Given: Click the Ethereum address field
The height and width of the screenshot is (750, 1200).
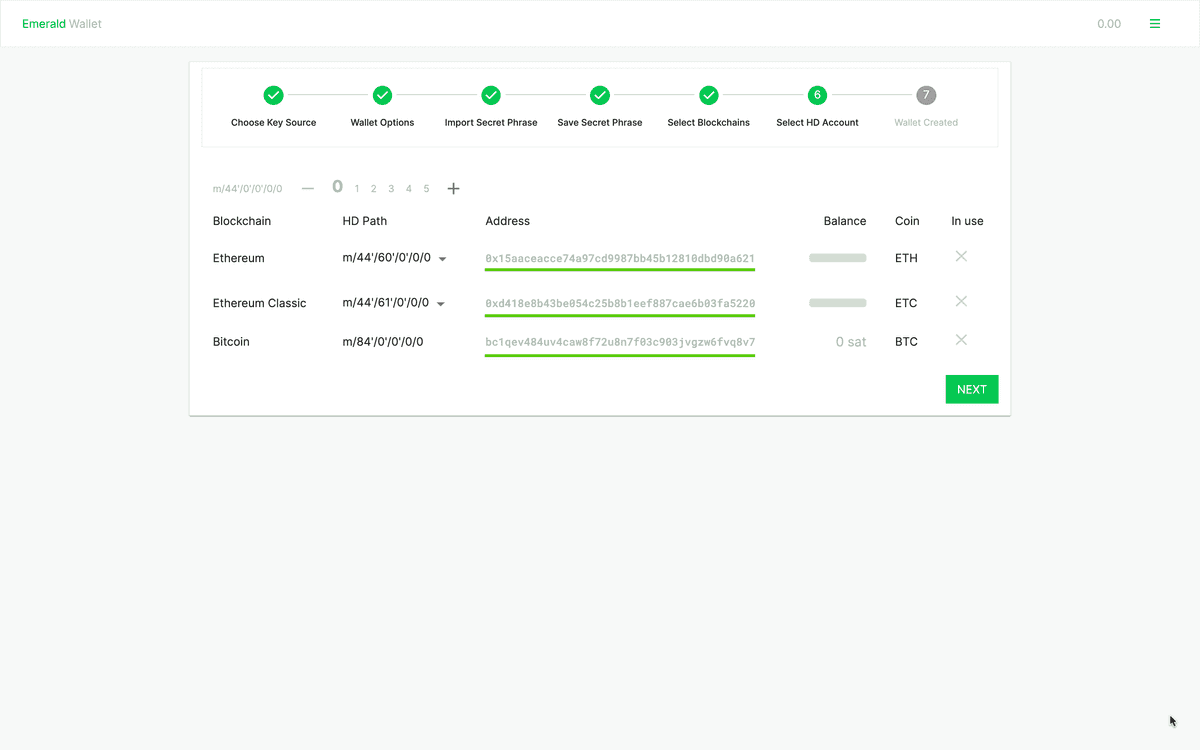Looking at the screenshot, I should [619, 258].
